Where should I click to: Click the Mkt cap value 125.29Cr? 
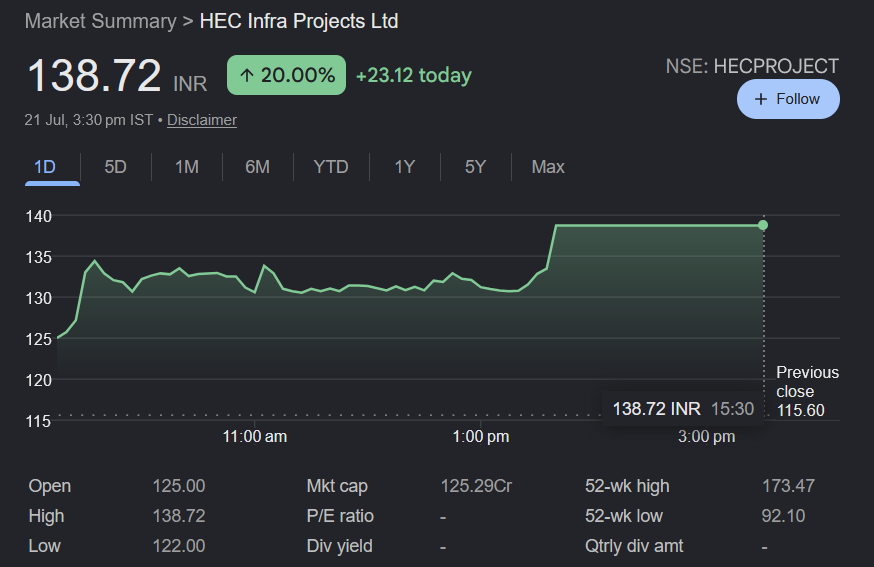coord(476,486)
